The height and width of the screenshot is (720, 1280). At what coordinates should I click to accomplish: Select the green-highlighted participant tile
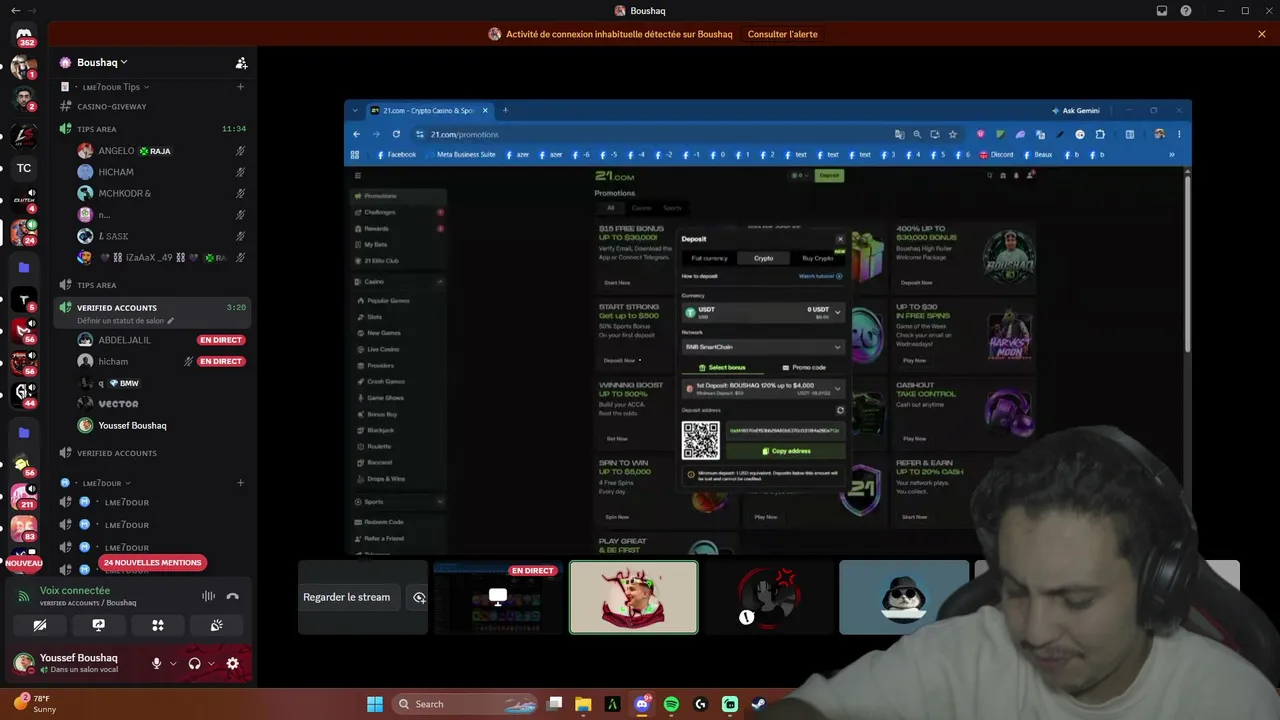[634, 597]
